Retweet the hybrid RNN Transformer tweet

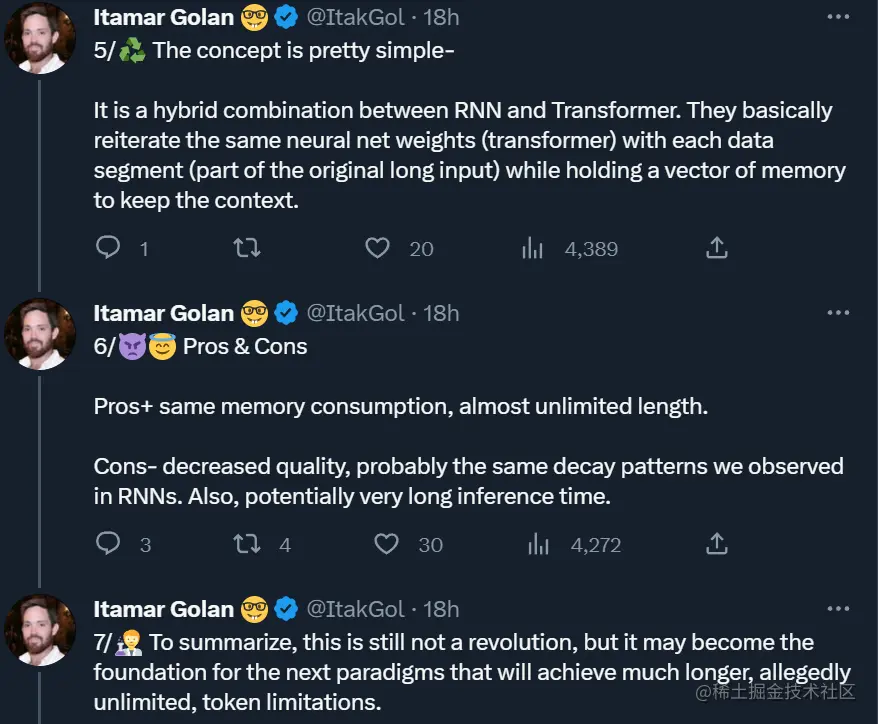(246, 248)
